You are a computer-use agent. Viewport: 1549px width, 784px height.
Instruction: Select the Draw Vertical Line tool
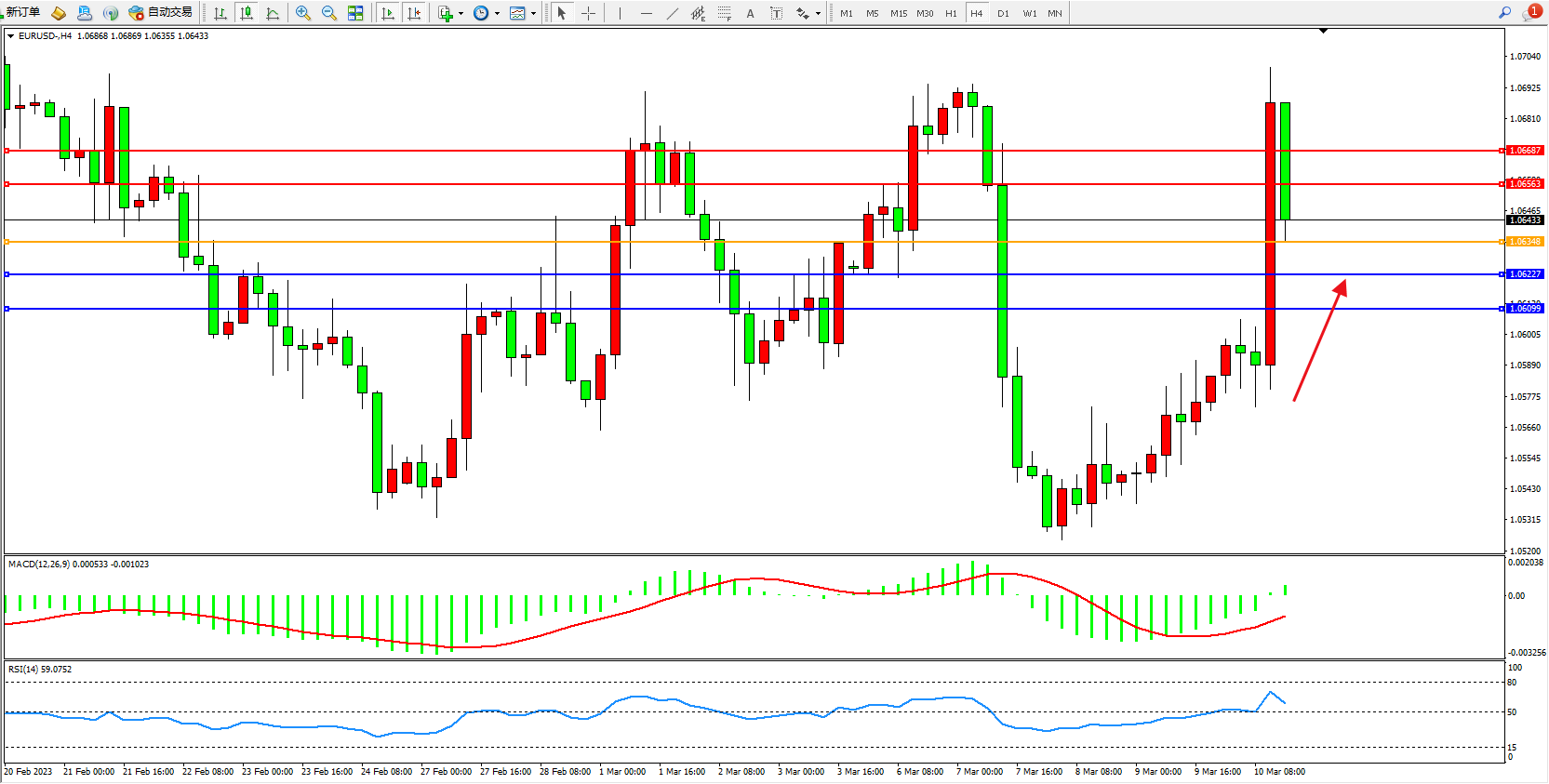tap(620, 13)
